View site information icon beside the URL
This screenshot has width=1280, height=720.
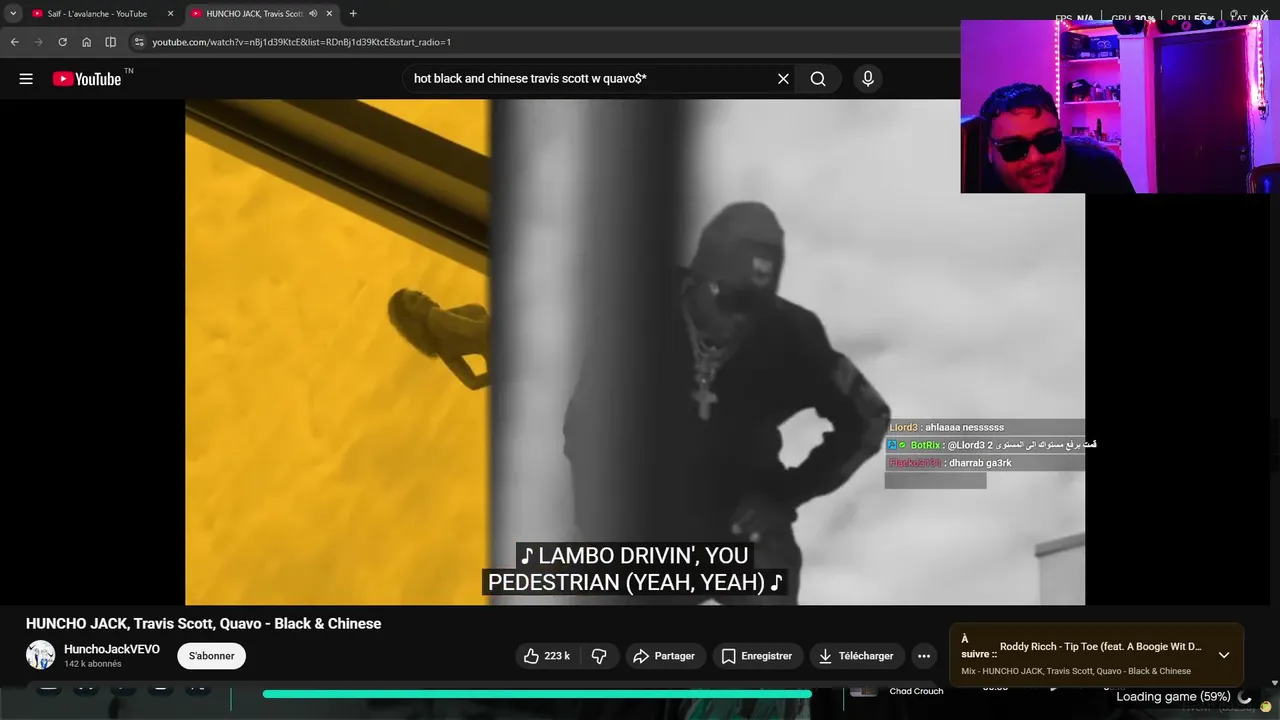139,42
